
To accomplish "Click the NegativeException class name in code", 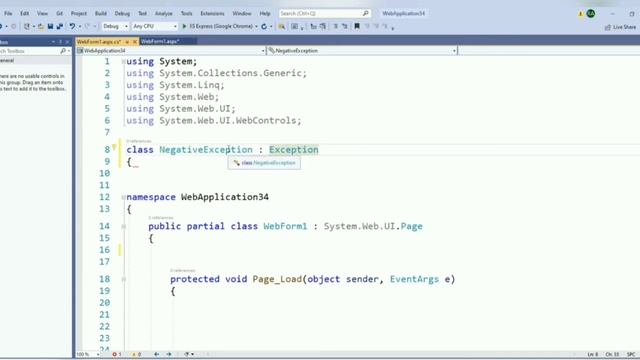I will click(206, 150).
